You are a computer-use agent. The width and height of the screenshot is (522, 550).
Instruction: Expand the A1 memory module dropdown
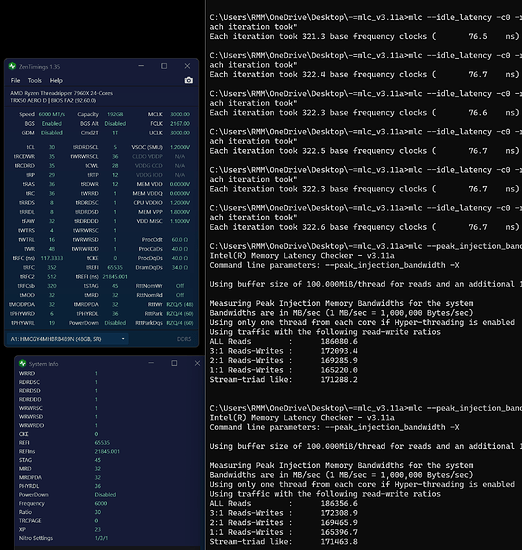(67, 339)
